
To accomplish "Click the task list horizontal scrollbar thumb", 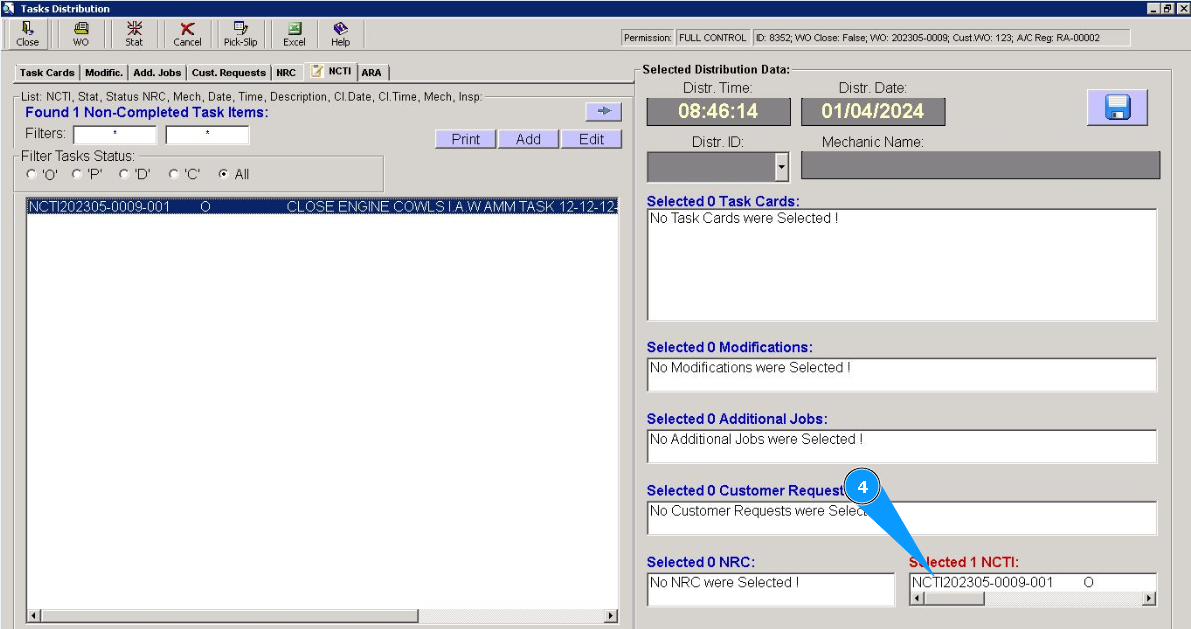I will click(229, 615).
